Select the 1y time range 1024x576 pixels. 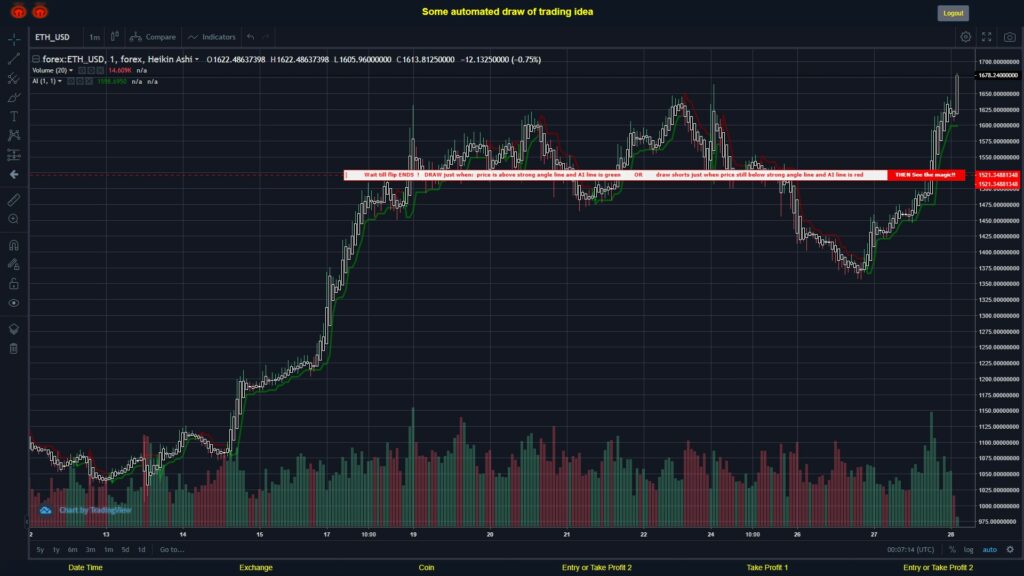[56, 550]
